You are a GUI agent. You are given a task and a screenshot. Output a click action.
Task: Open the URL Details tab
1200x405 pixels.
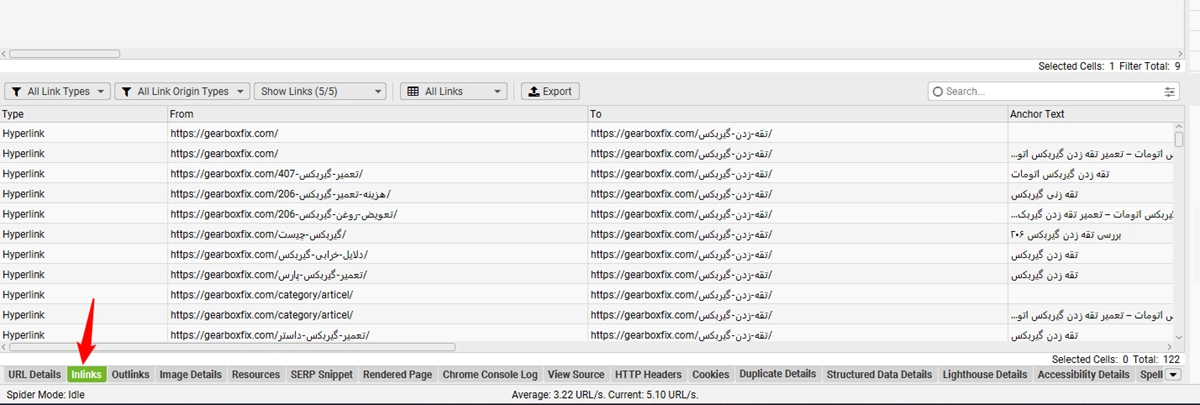point(34,375)
